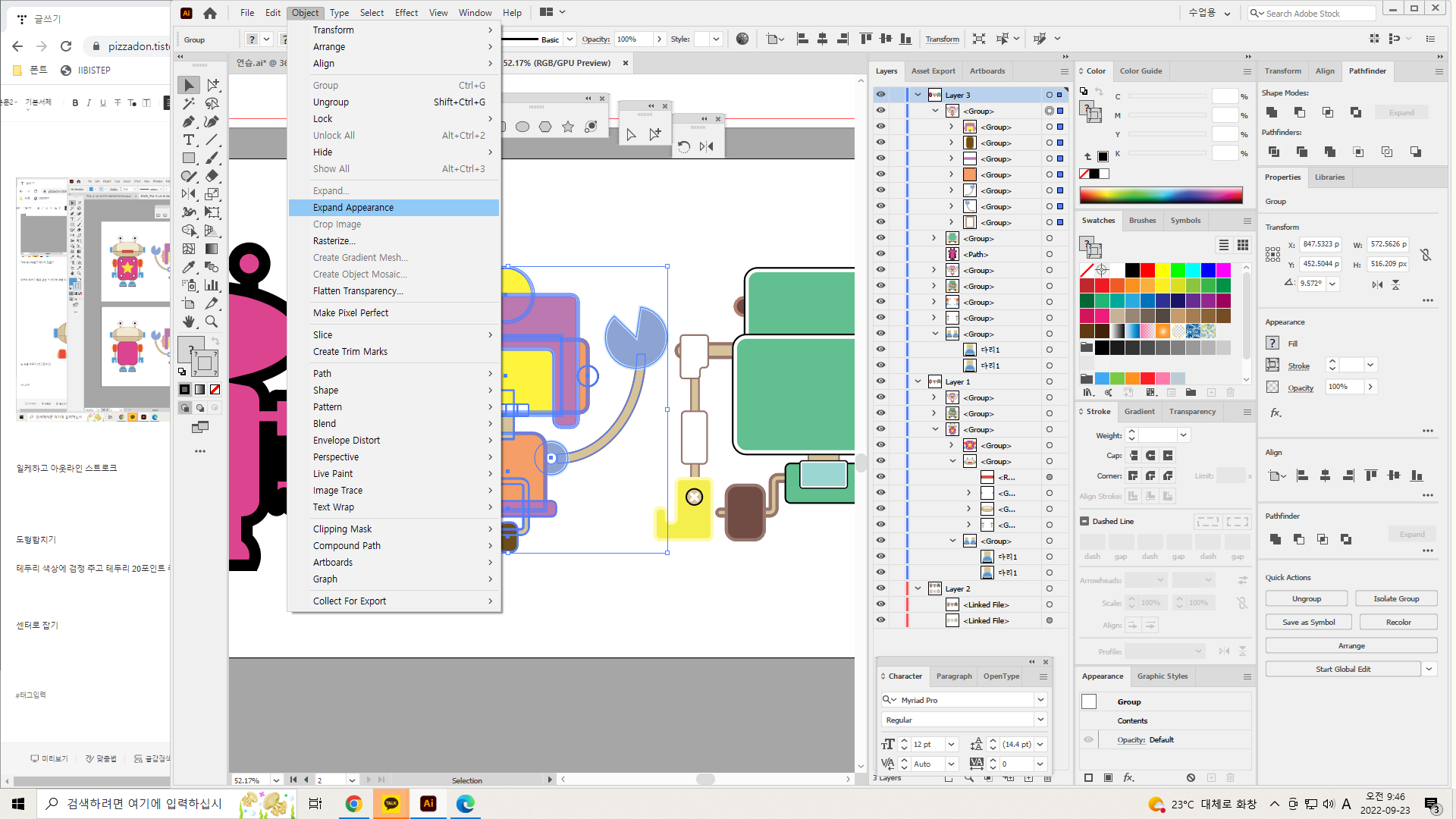Image resolution: width=1456 pixels, height=819 pixels.
Task: Click the Isolate Group button
Action: [1396, 599]
